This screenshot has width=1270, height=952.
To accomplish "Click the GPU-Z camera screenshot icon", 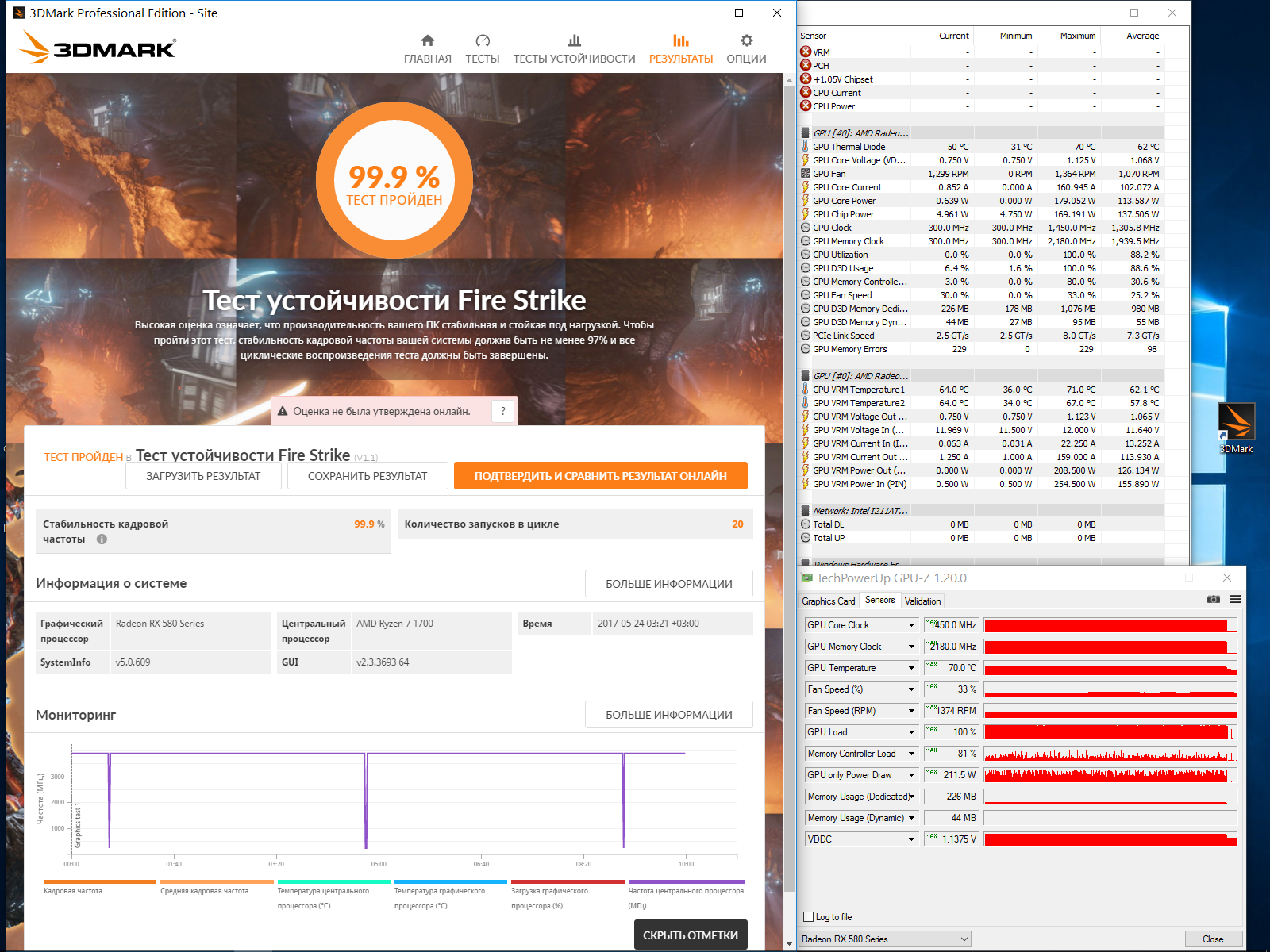I will pos(1214,599).
